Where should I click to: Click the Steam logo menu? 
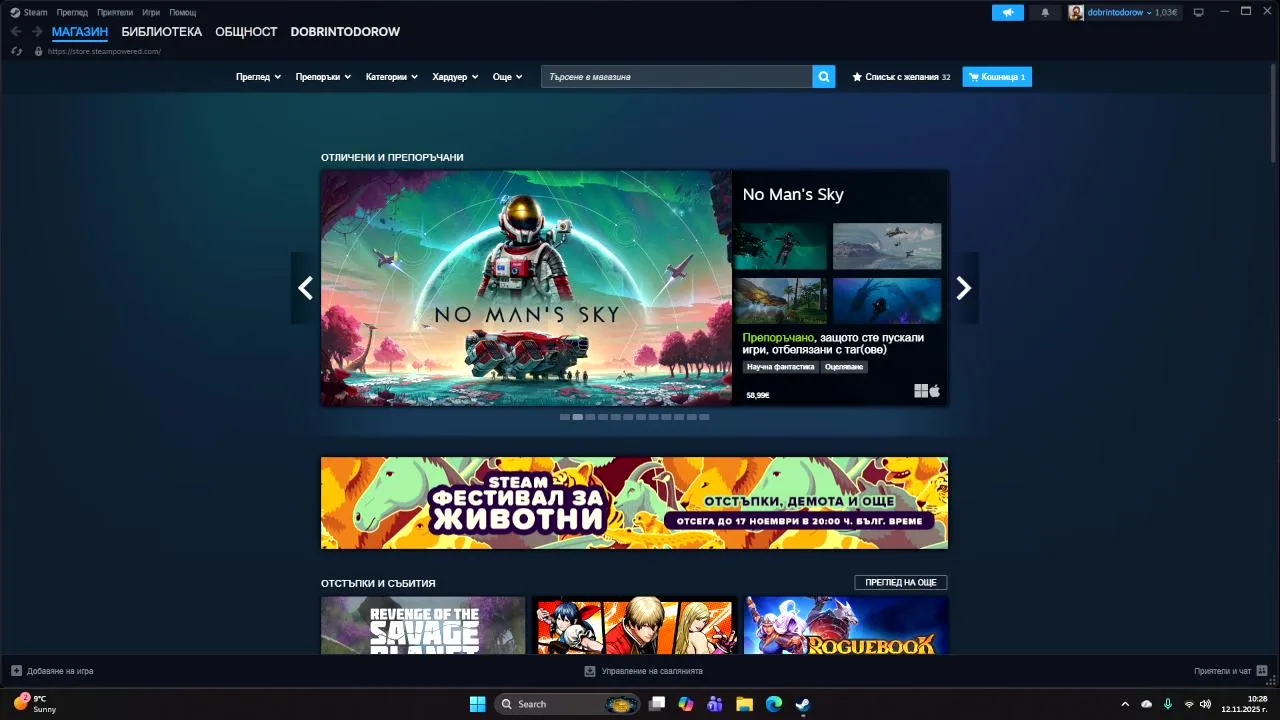click(x=29, y=12)
